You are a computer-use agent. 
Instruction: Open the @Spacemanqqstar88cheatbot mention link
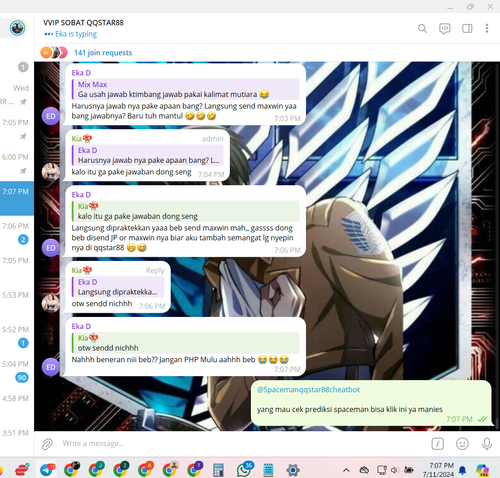click(308, 390)
